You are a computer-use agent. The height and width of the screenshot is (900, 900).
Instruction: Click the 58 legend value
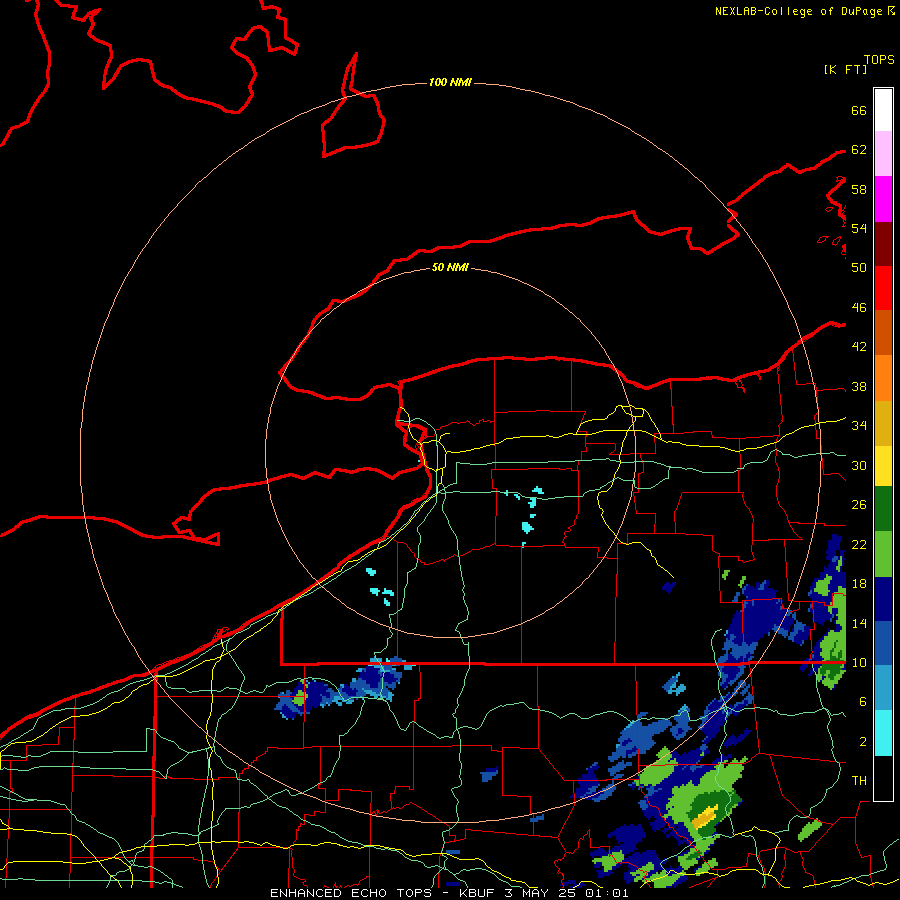[x=859, y=189]
